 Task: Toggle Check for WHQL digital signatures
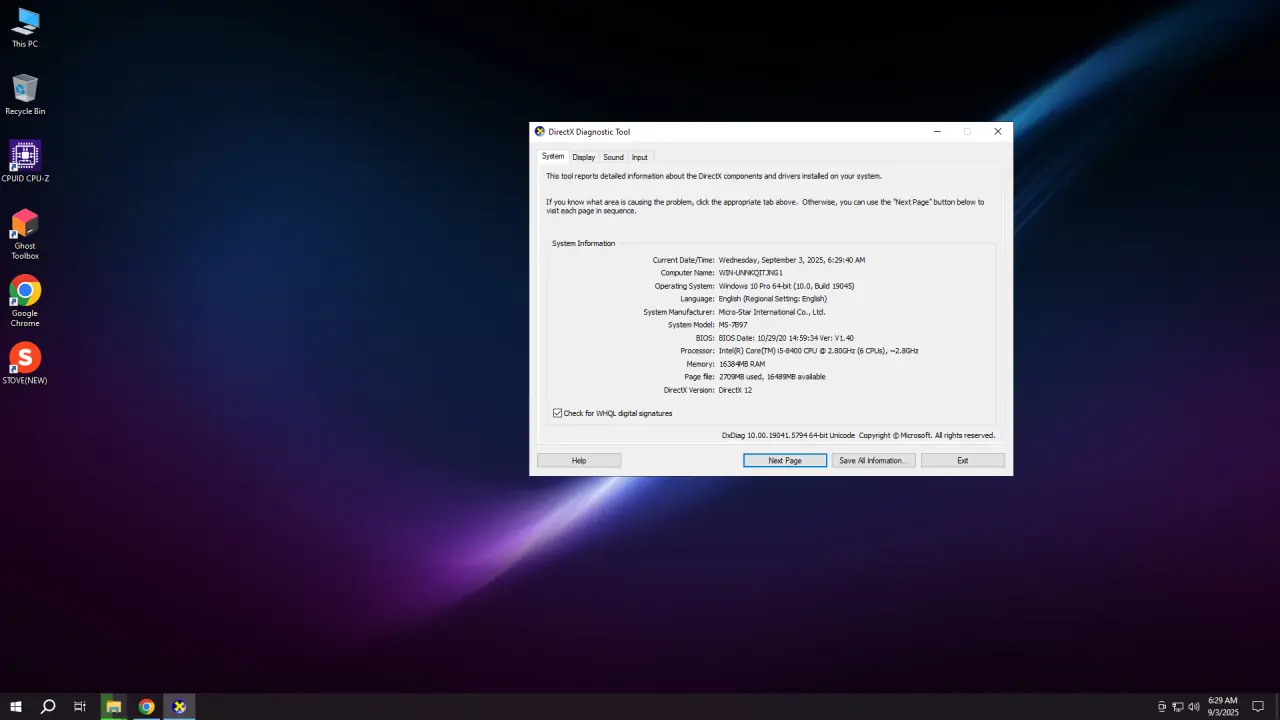[612, 413]
